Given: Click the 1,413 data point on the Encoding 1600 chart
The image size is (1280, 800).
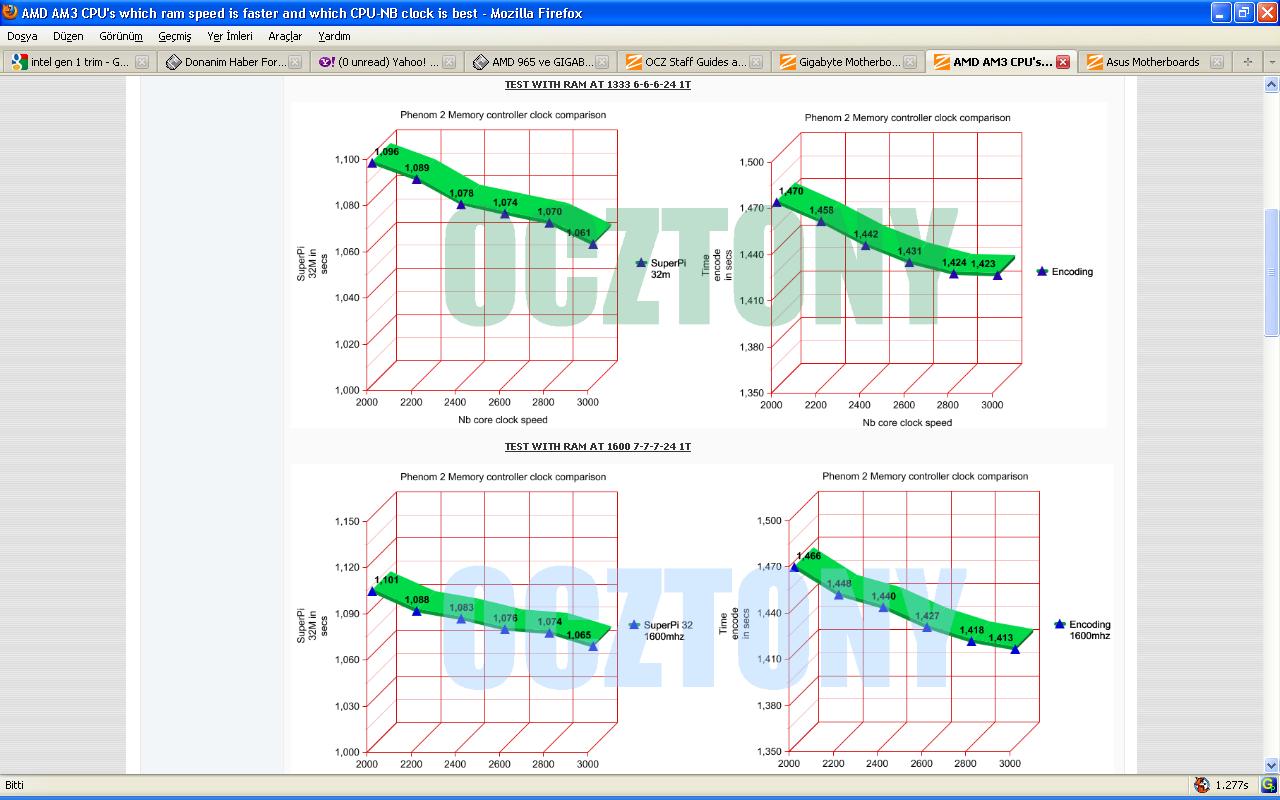Looking at the screenshot, I should click(1015, 649).
